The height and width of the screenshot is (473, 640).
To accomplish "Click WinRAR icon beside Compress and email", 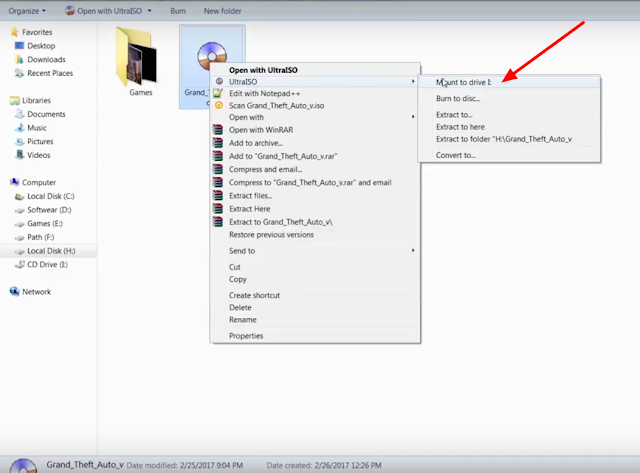I will 218,169.
